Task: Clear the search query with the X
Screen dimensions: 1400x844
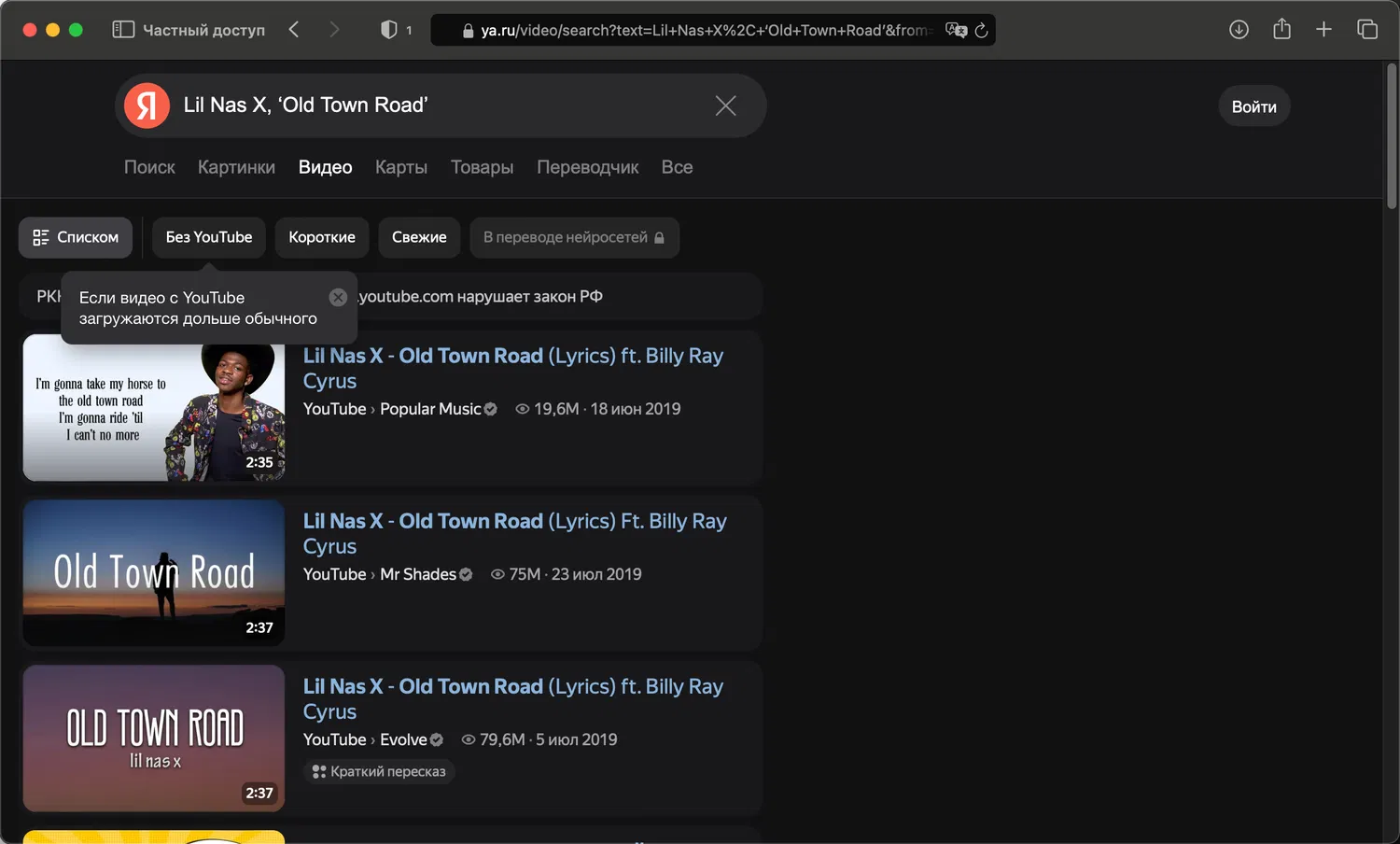Action: coord(725,105)
